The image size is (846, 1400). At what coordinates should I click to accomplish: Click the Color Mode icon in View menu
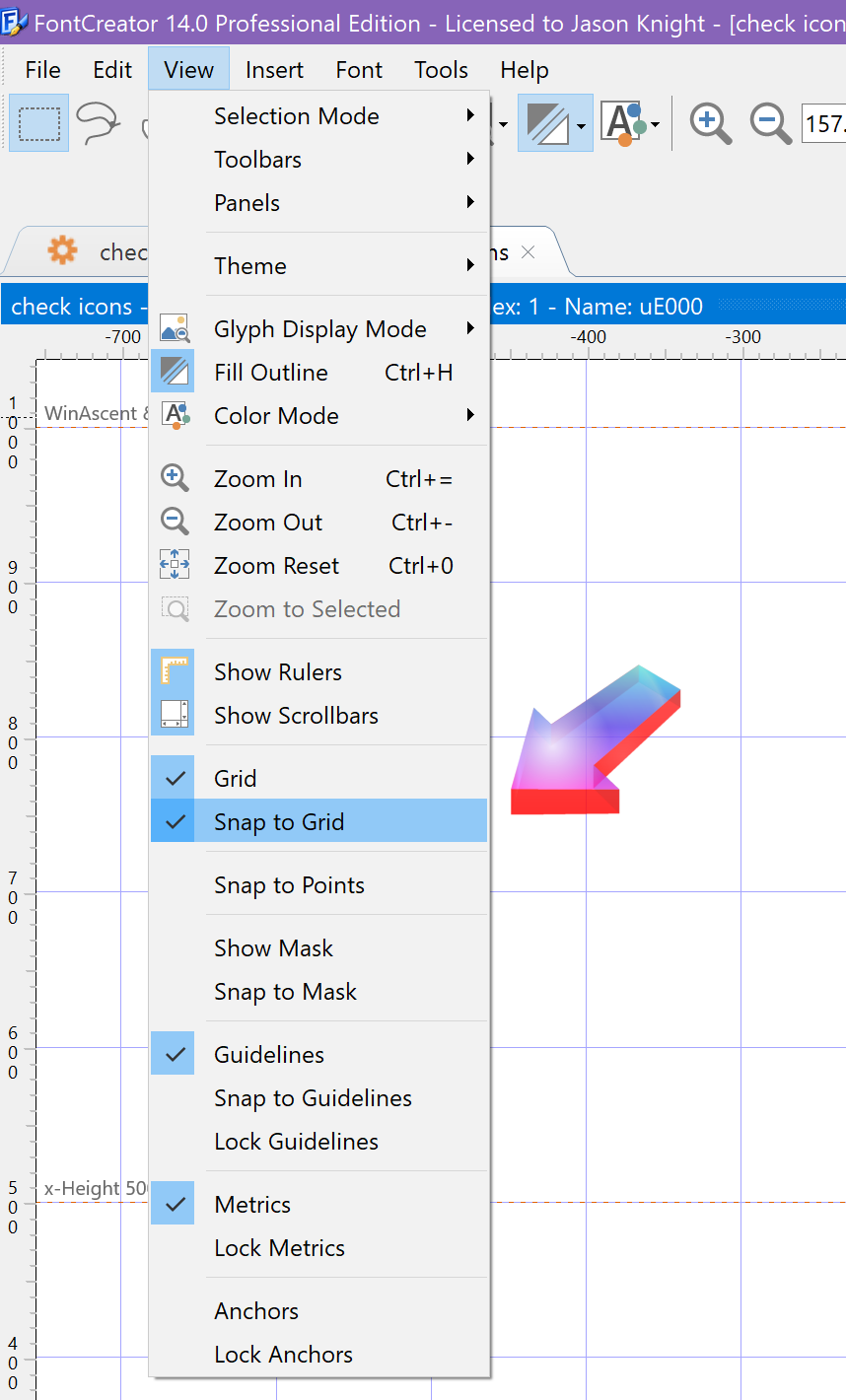pyautogui.click(x=174, y=415)
